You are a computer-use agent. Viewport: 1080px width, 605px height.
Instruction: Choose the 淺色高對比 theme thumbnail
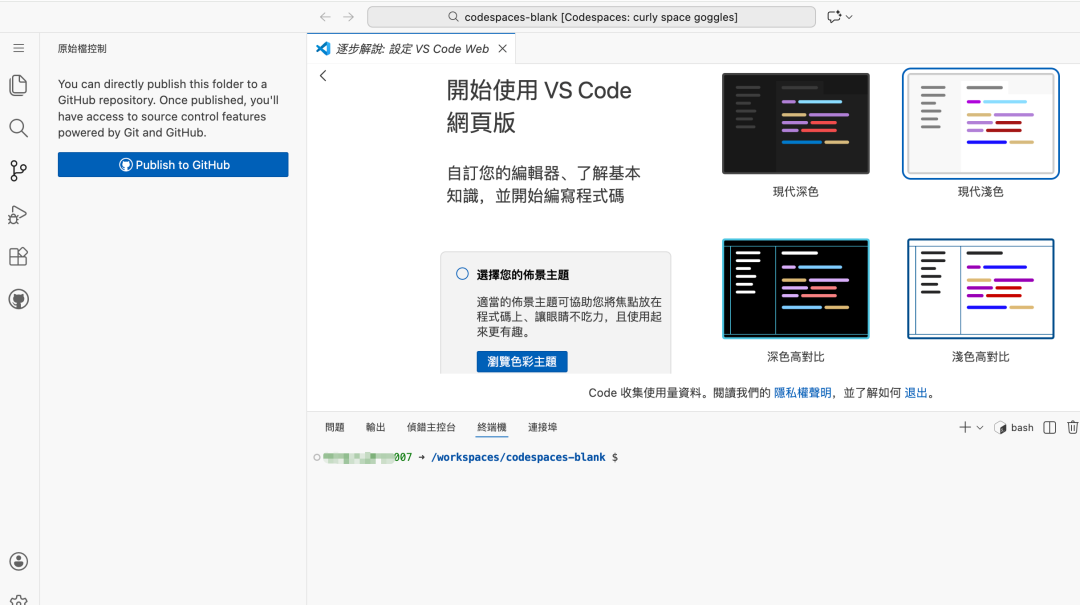click(x=981, y=289)
